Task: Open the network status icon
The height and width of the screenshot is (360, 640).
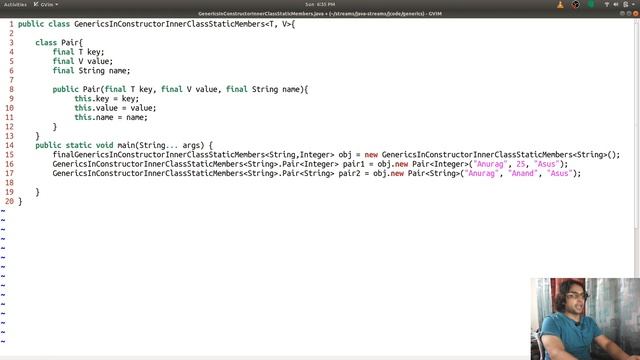Action: click(x=607, y=4)
